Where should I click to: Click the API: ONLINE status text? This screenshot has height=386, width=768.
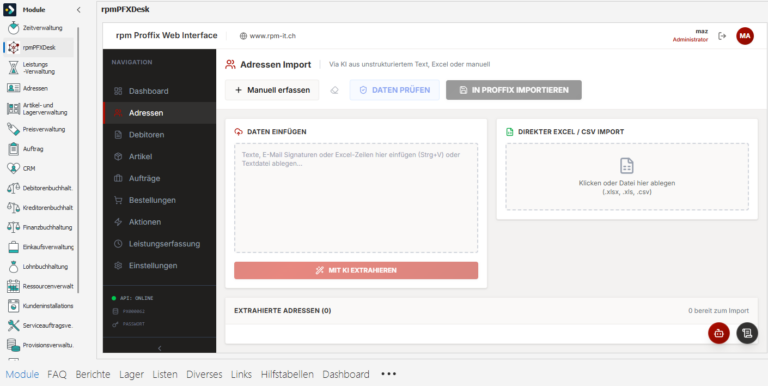click(137, 298)
